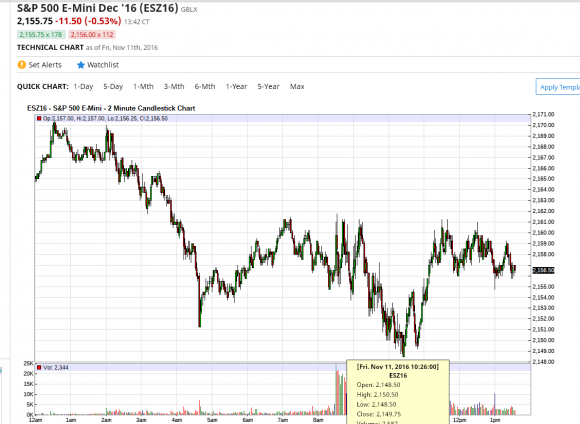Click the 7am time axis label
Image resolution: width=580 pixels, height=424 pixels.
[283, 420]
